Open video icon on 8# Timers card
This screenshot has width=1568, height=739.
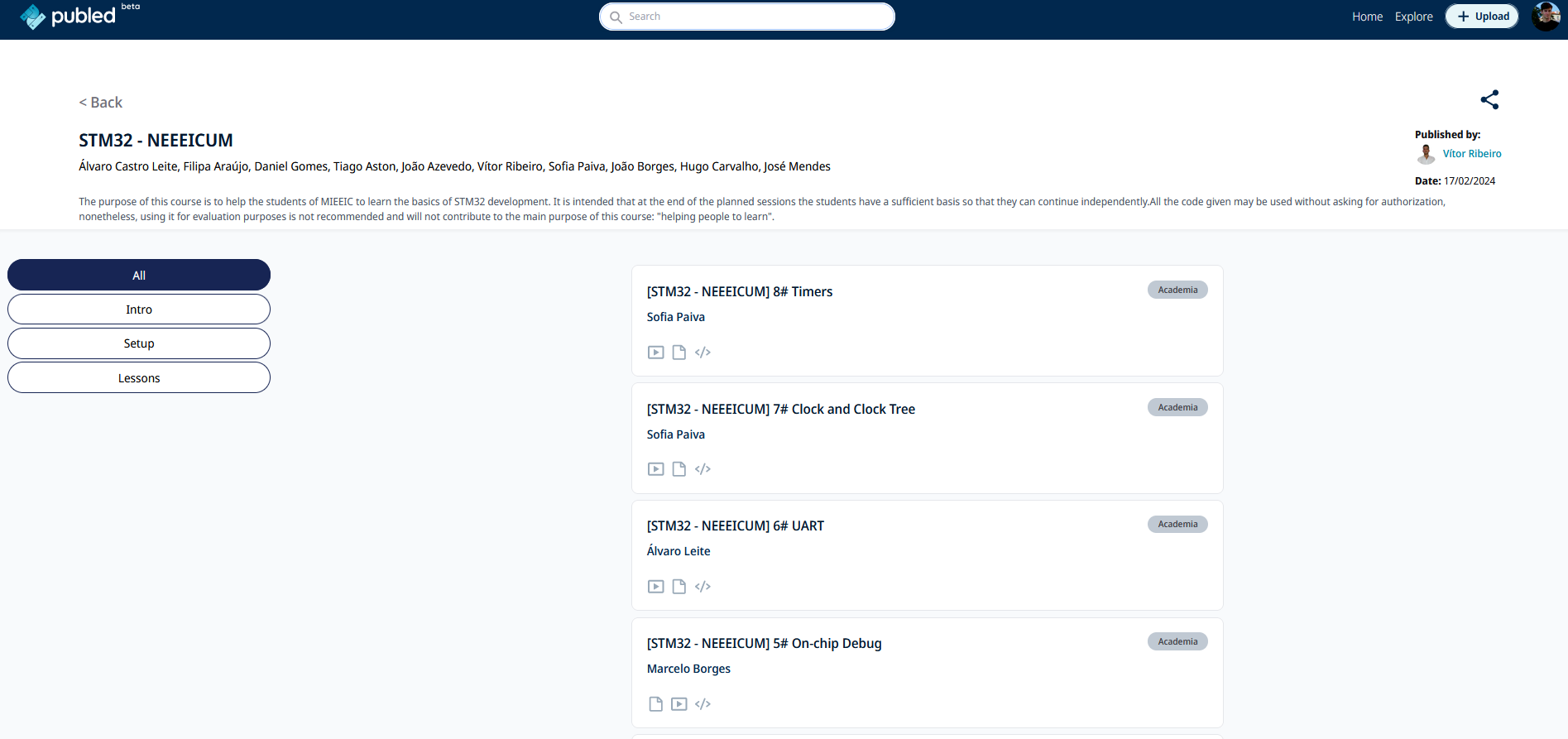[x=655, y=353]
